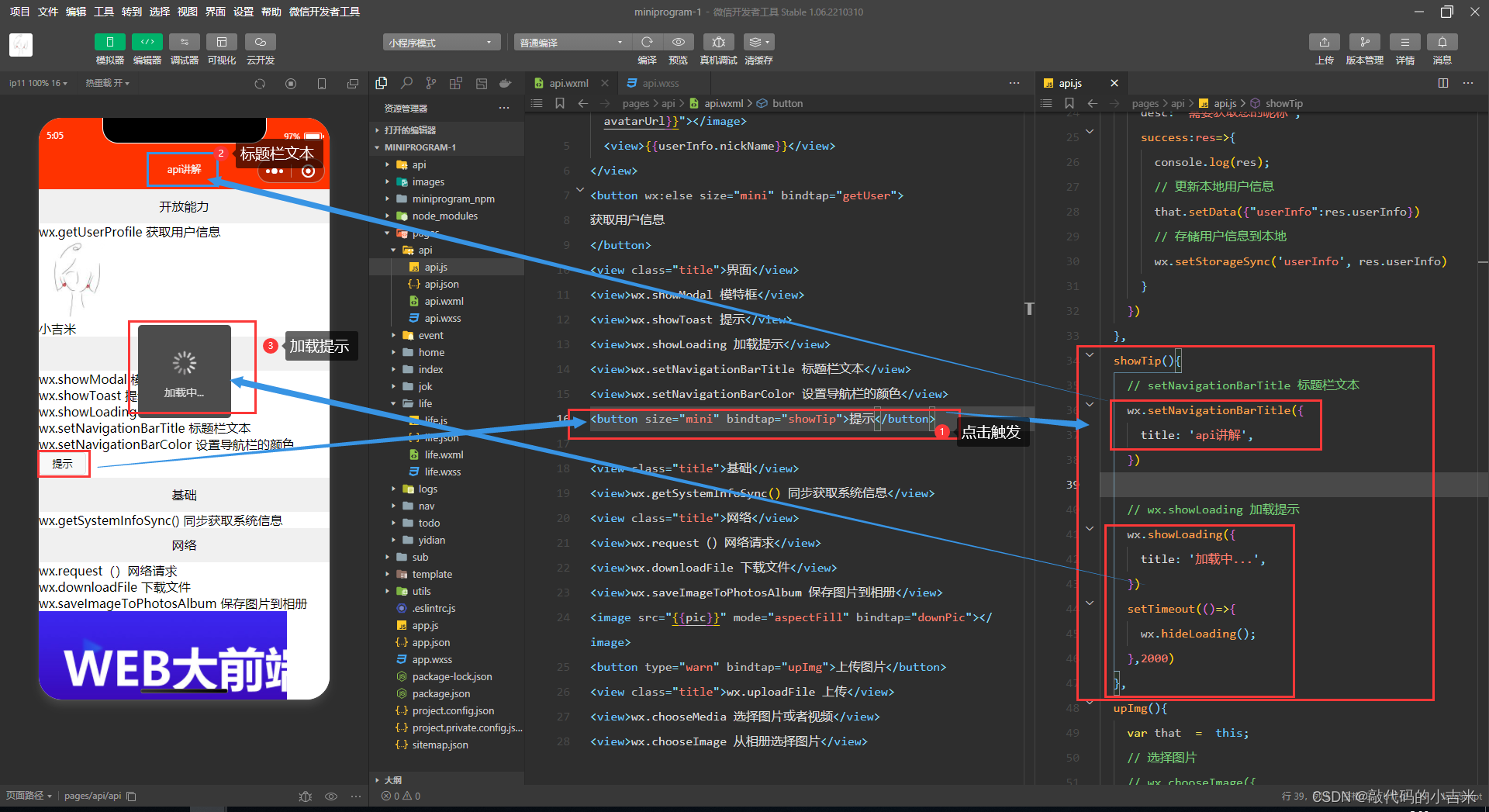Open the mini program mode dropdown
Viewport: 1489px width, 812px height.
coord(440,42)
